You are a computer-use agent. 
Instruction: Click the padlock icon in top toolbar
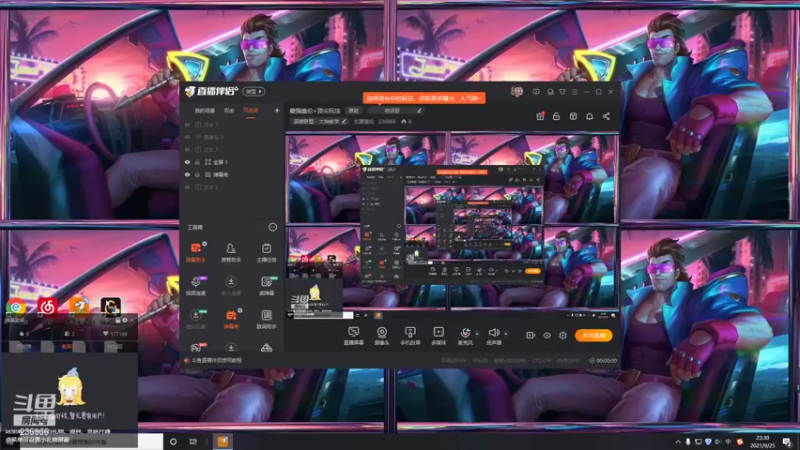[556, 116]
